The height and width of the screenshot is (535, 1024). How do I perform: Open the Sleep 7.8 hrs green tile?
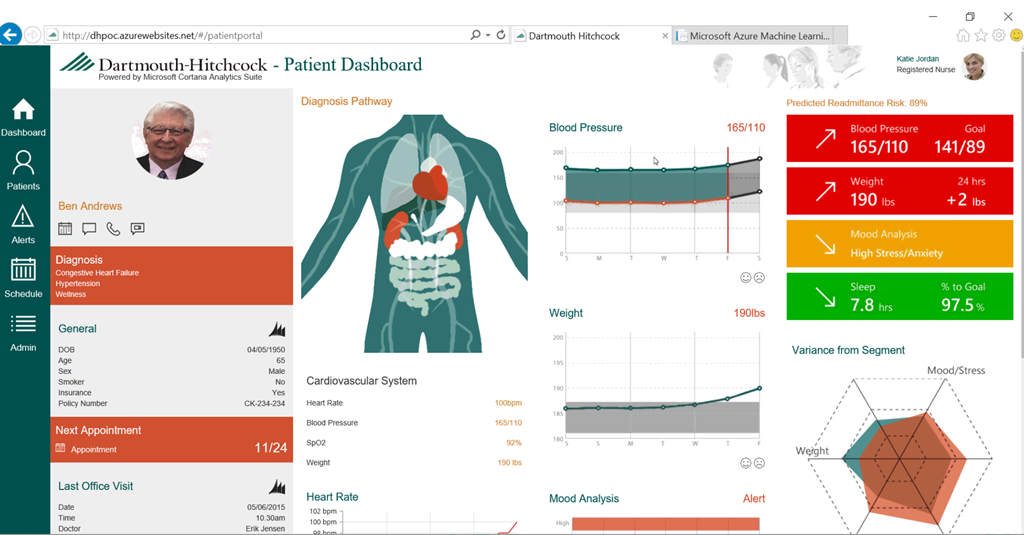click(900, 297)
